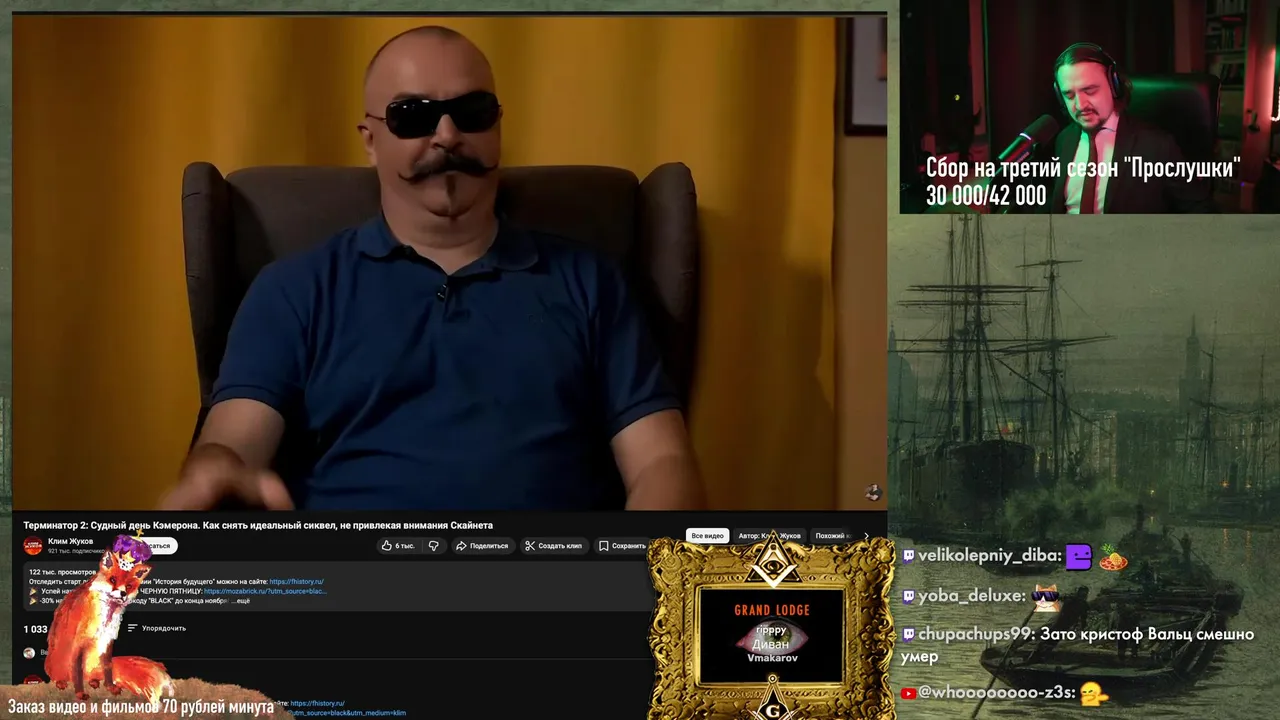The width and height of the screenshot is (1280, 720).
Task: Click the Заказ видео и фильмов banner
Action: click(141, 707)
